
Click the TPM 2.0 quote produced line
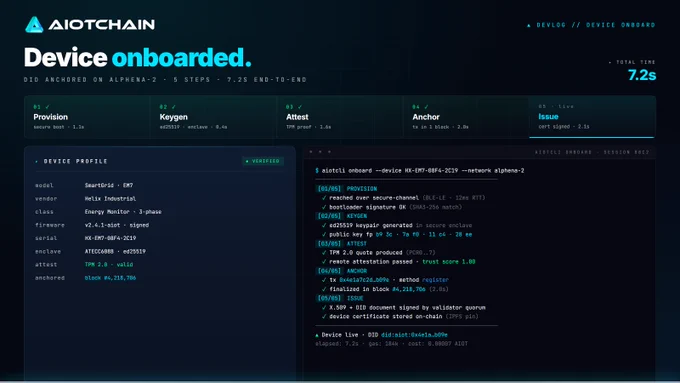pyautogui.click(x=379, y=252)
